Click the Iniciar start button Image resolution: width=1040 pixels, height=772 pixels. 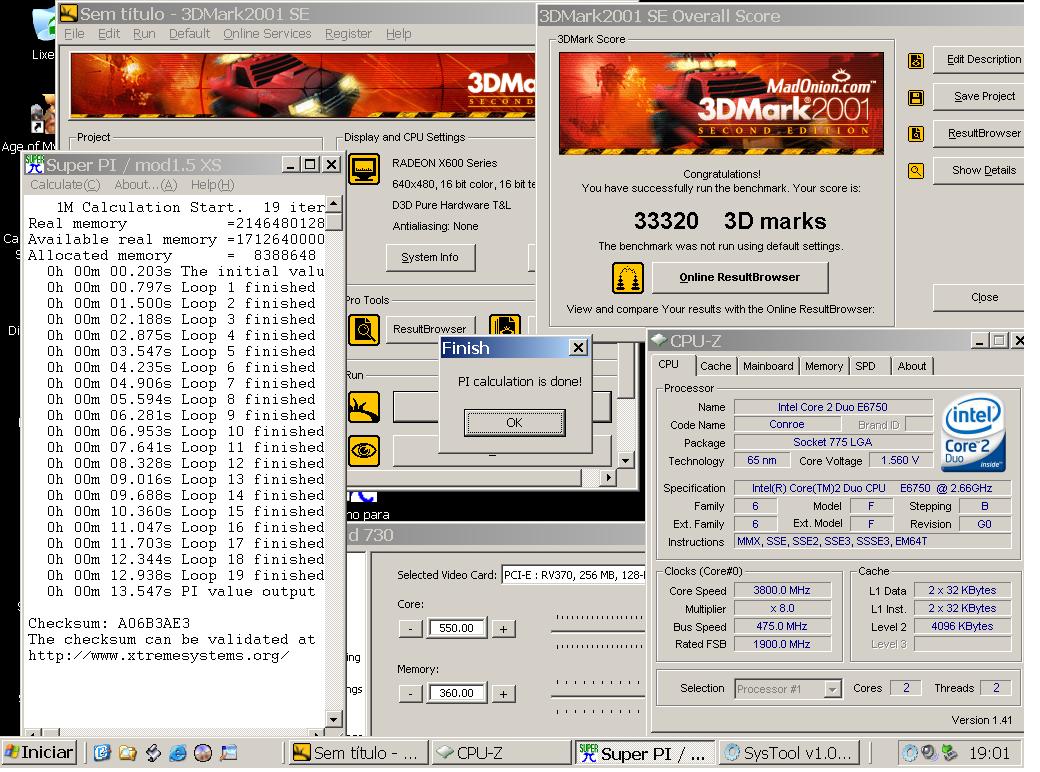coord(40,753)
